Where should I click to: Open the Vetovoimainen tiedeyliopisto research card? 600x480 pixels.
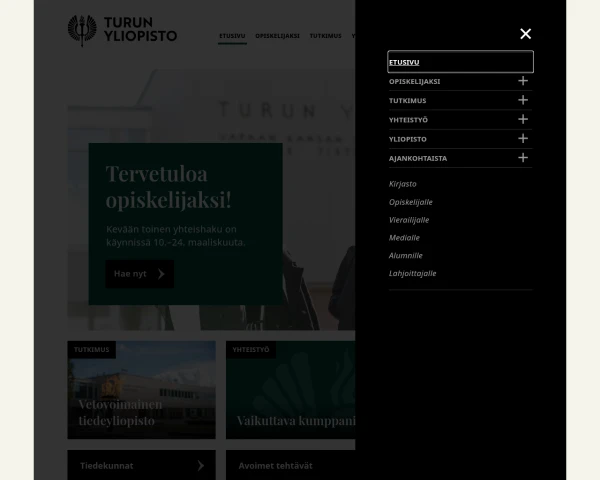(141, 397)
